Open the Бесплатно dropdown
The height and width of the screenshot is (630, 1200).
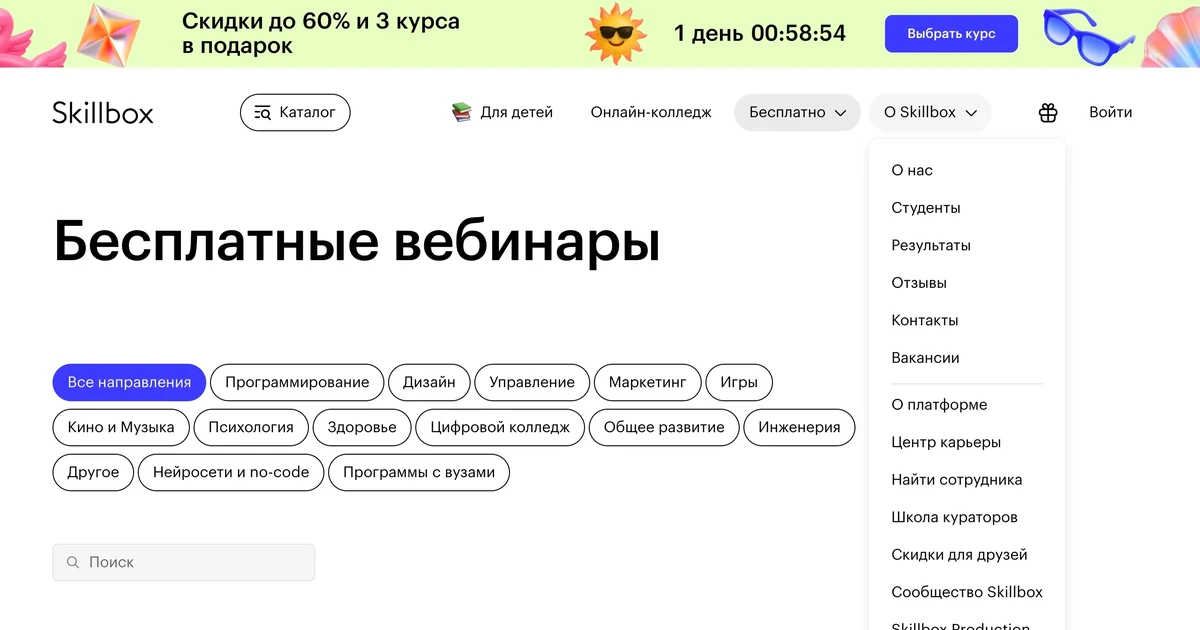(797, 112)
